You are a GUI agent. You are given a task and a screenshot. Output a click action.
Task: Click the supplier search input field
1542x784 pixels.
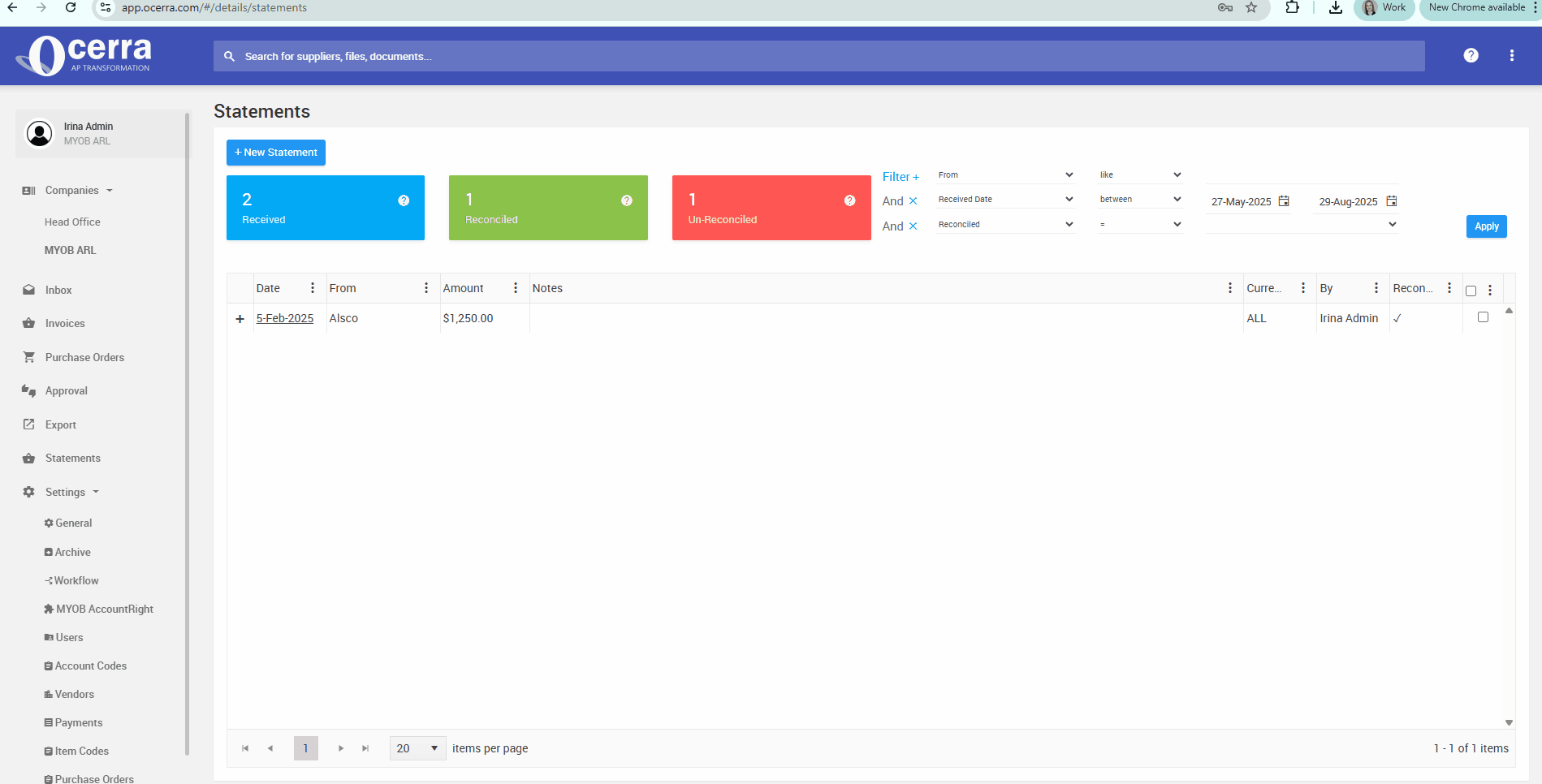(x=819, y=56)
